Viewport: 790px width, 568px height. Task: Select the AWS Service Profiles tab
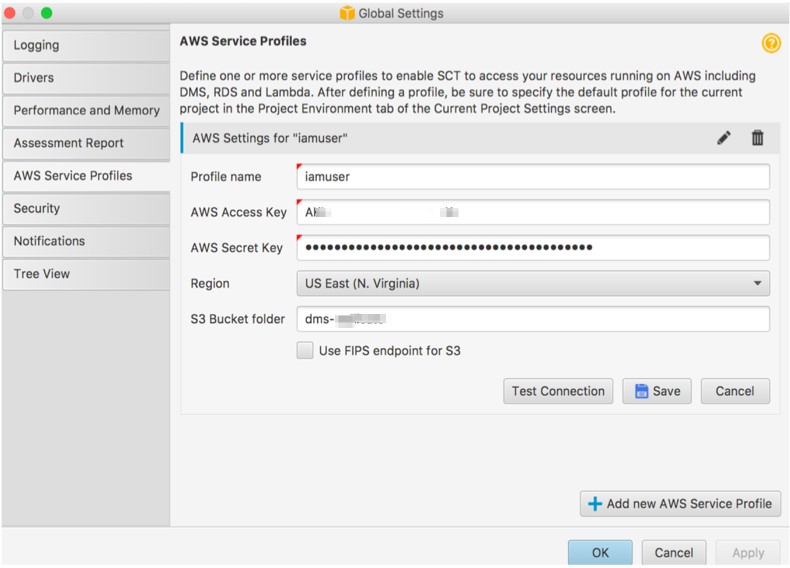pyautogui.click(x=86, y=176)
